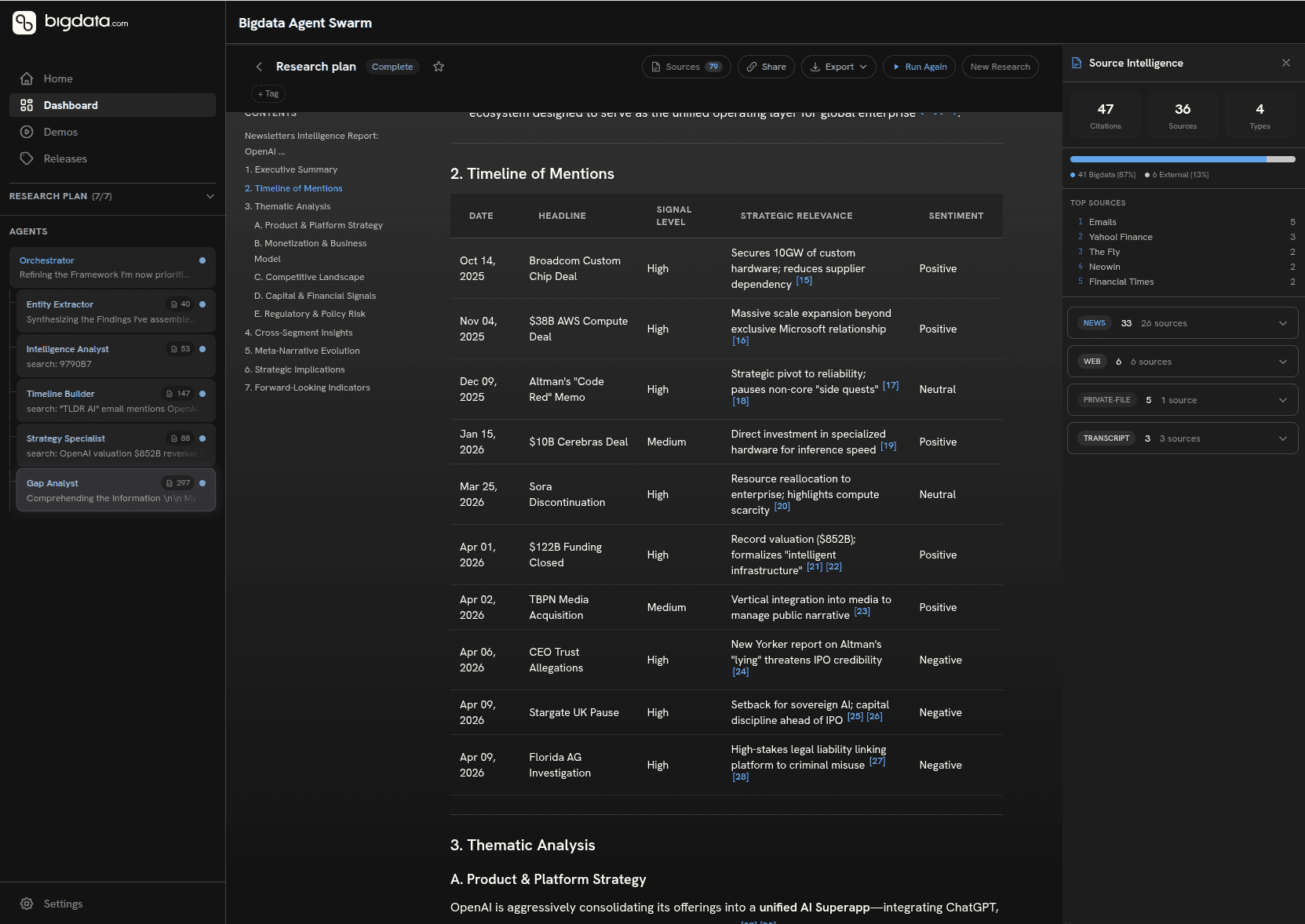The image size is (1305, 924).
Task: Open the Gap Analyst agent card
Action: point(115,490)
